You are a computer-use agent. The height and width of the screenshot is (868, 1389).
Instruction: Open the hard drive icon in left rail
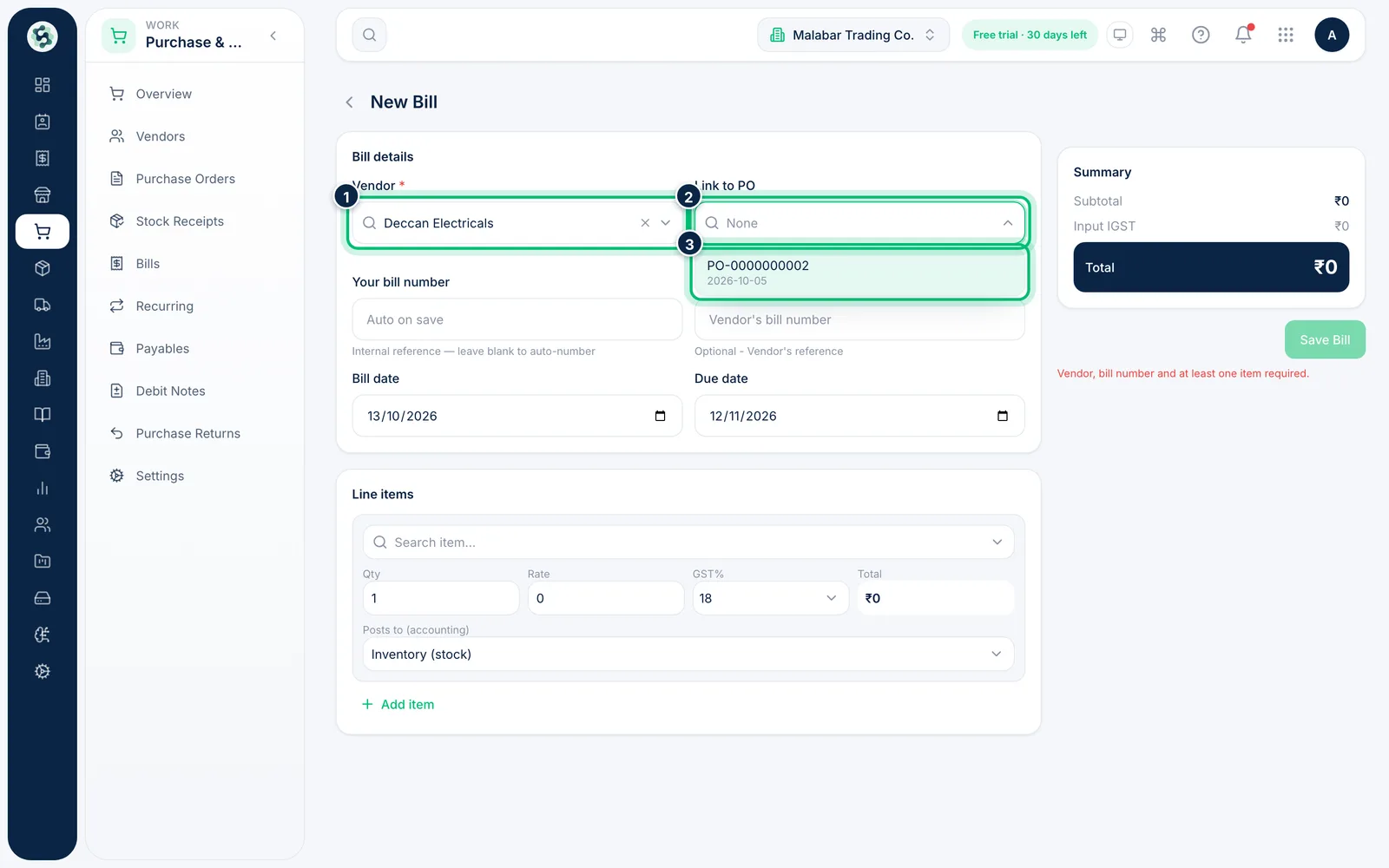click(x=42, y=598)
